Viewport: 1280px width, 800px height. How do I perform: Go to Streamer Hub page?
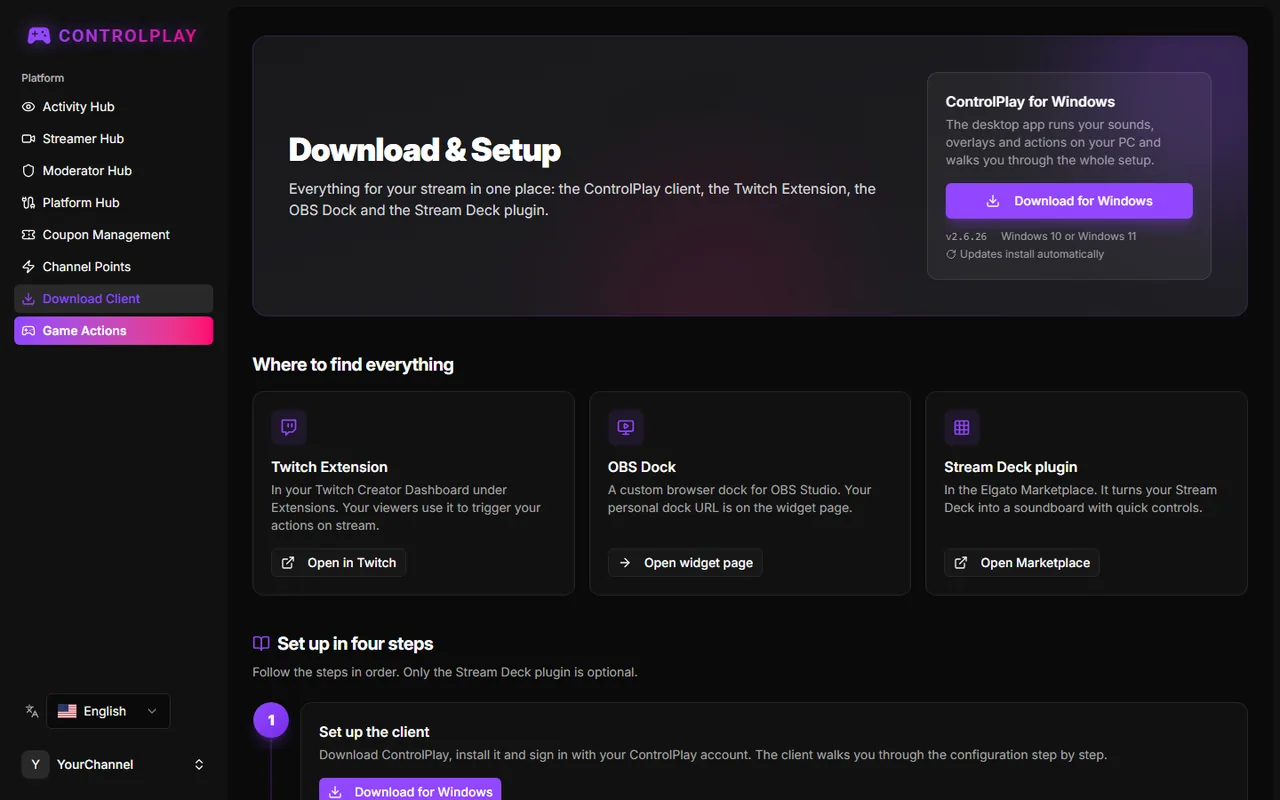coord(113,139)
